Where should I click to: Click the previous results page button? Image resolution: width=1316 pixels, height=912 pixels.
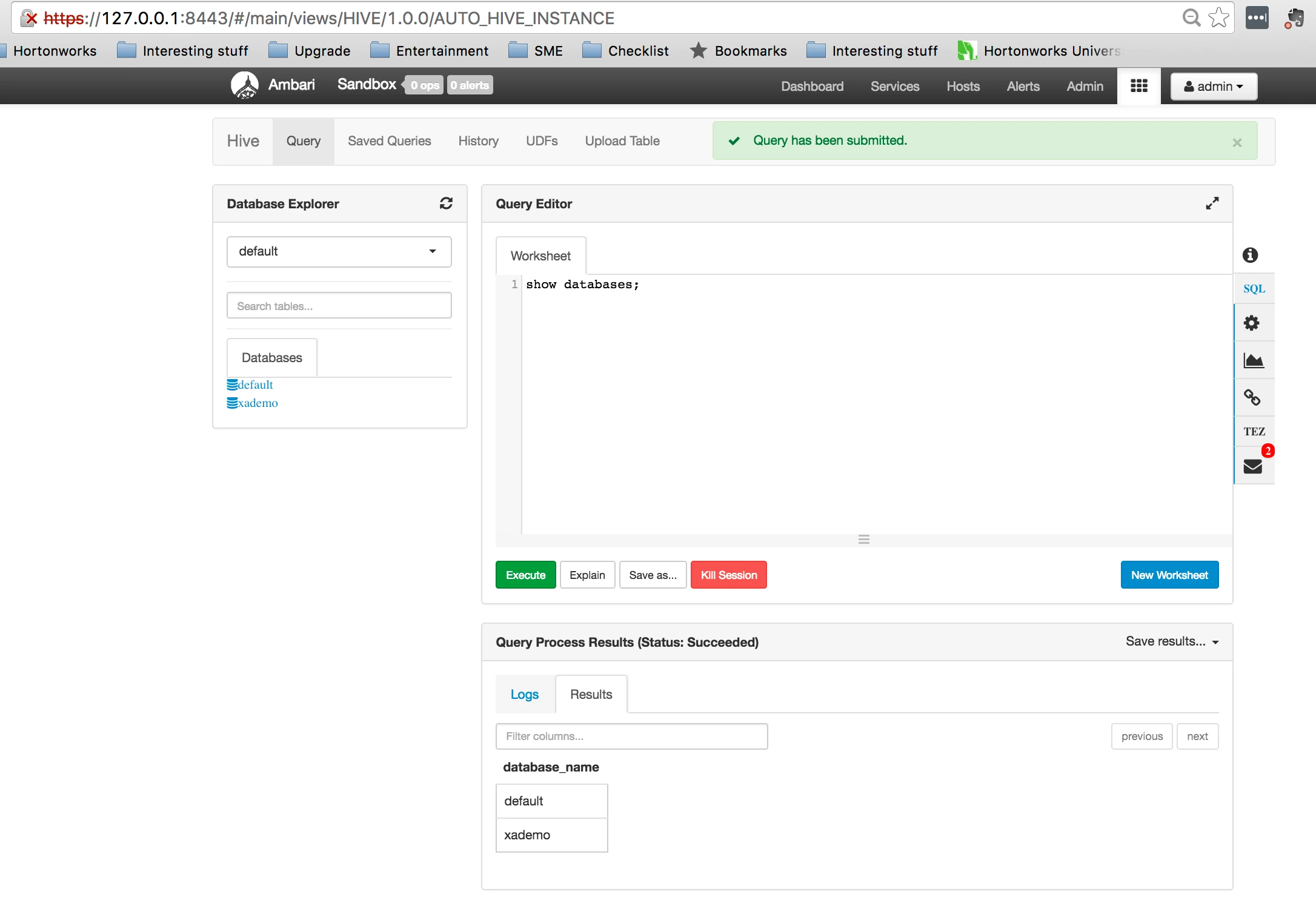(1142, 736)
